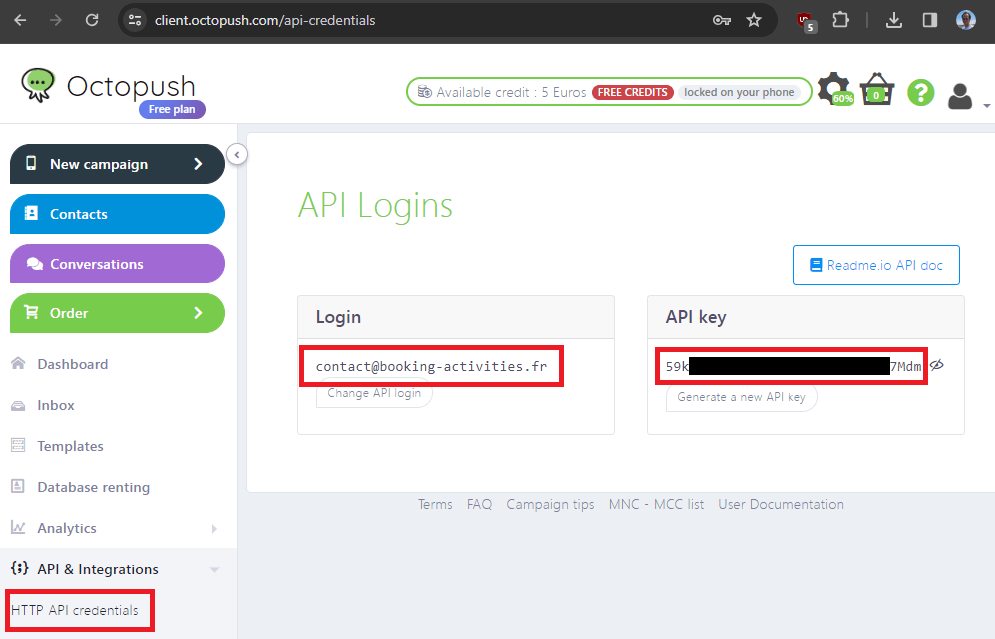Click Generate a new API key
The height and width of the screenshot is (639, 995).
click(741, 397)
